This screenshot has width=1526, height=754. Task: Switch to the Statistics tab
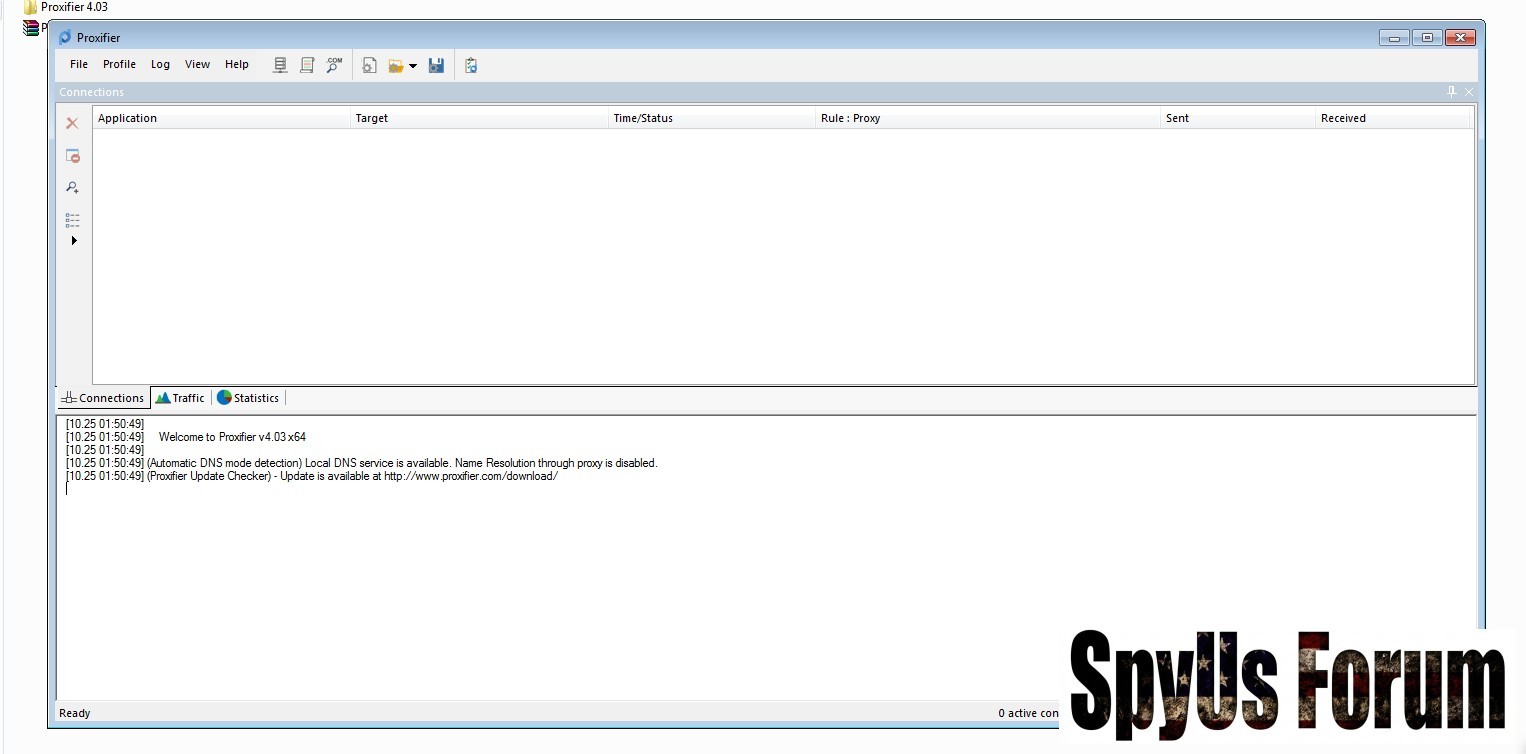coord(248,398)
